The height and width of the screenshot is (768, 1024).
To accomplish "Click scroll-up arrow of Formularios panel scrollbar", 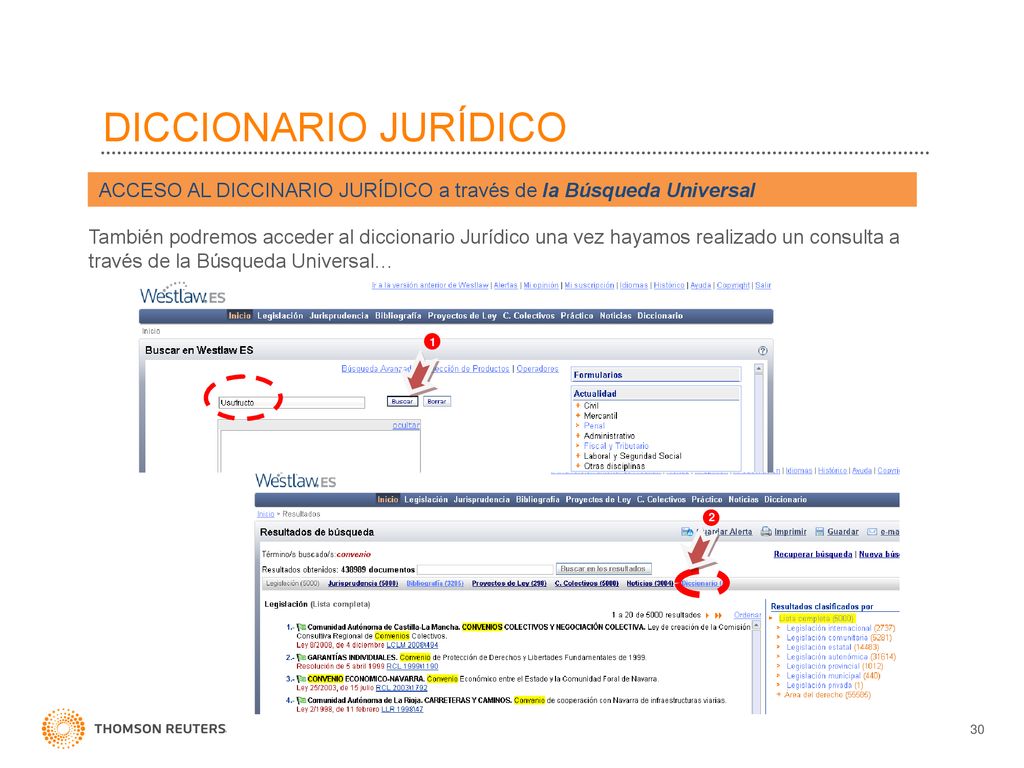I will click(x=759, y=369).
